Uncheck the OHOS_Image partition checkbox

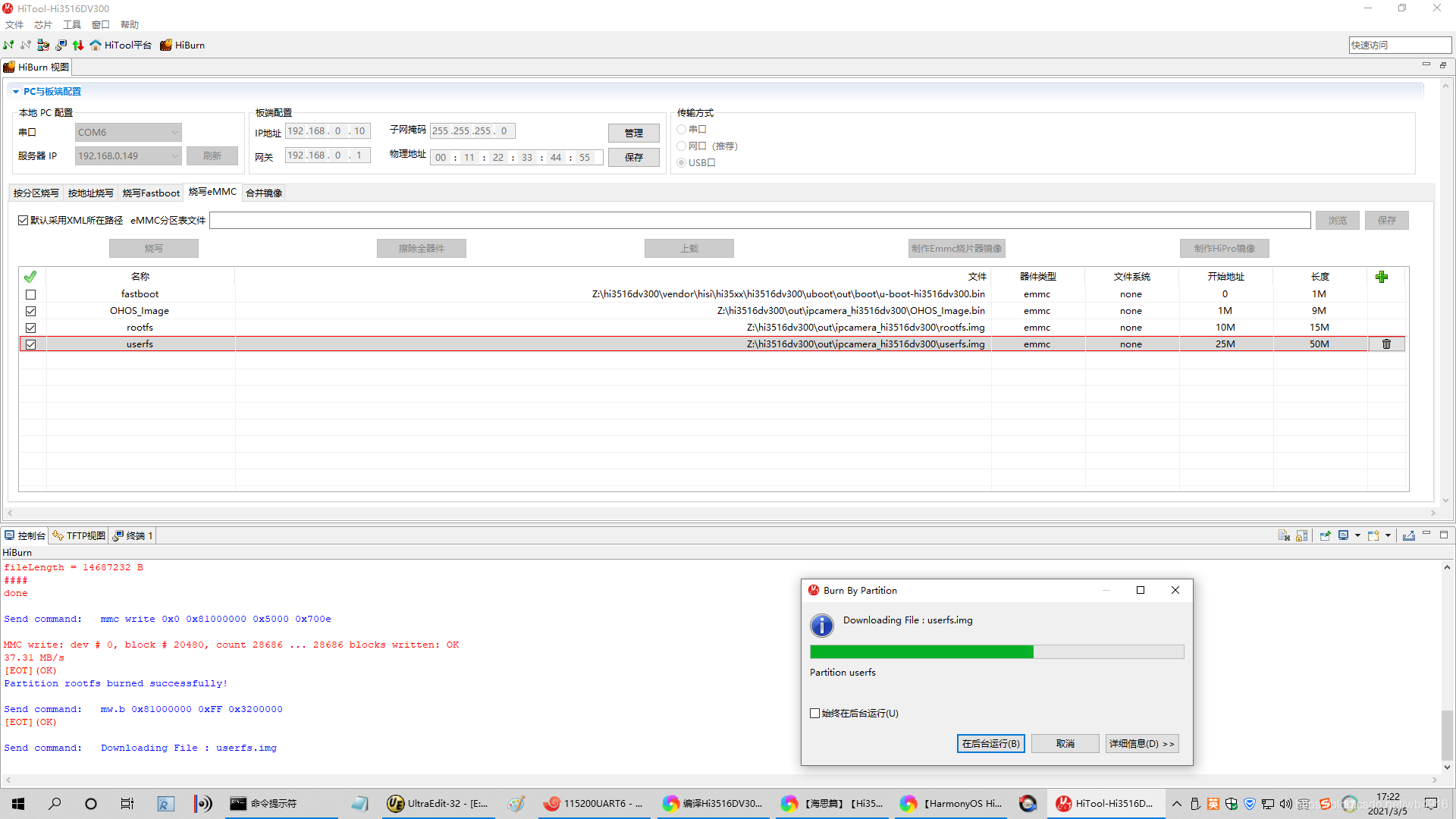31,311
